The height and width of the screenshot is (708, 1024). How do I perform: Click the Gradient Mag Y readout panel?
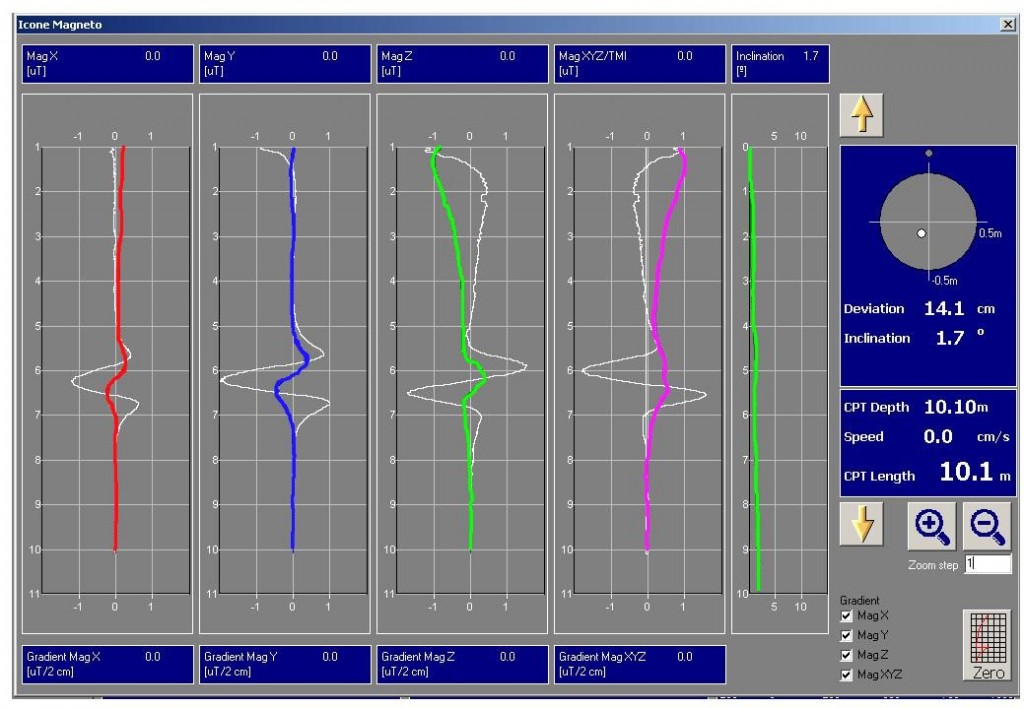tap(283, 663)
